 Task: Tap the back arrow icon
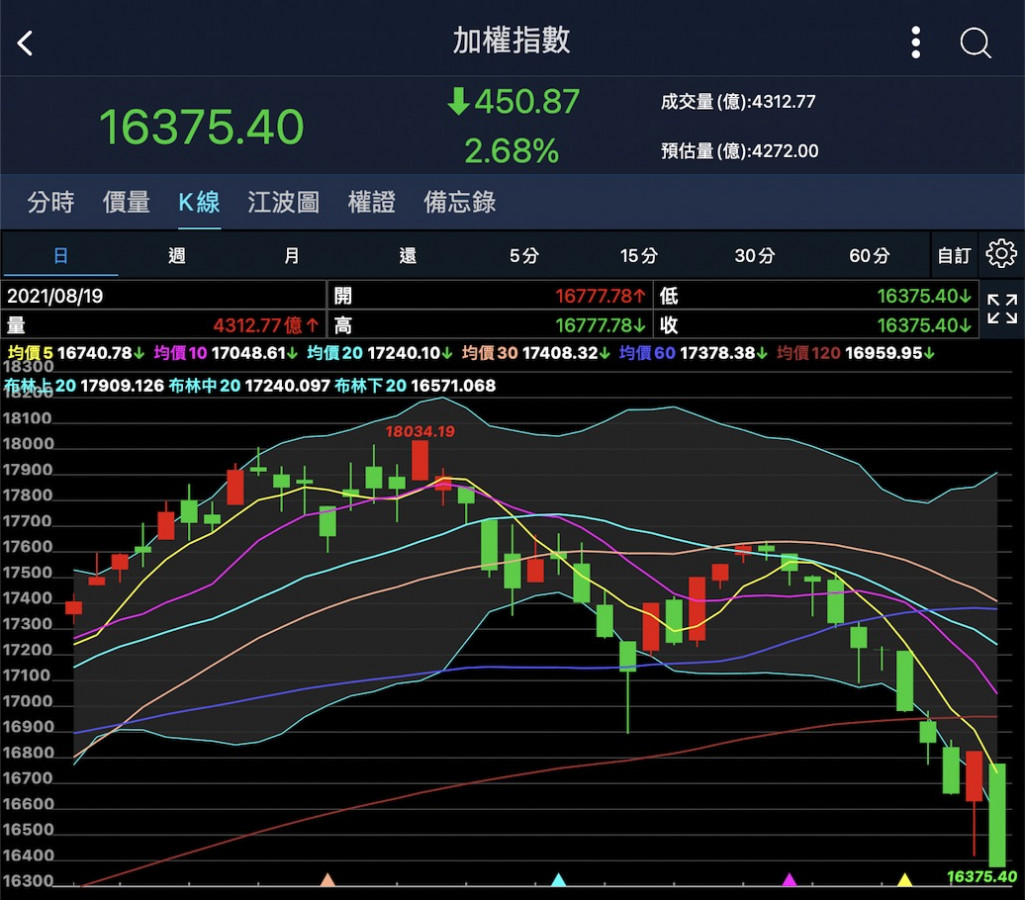tap(26, 43)
